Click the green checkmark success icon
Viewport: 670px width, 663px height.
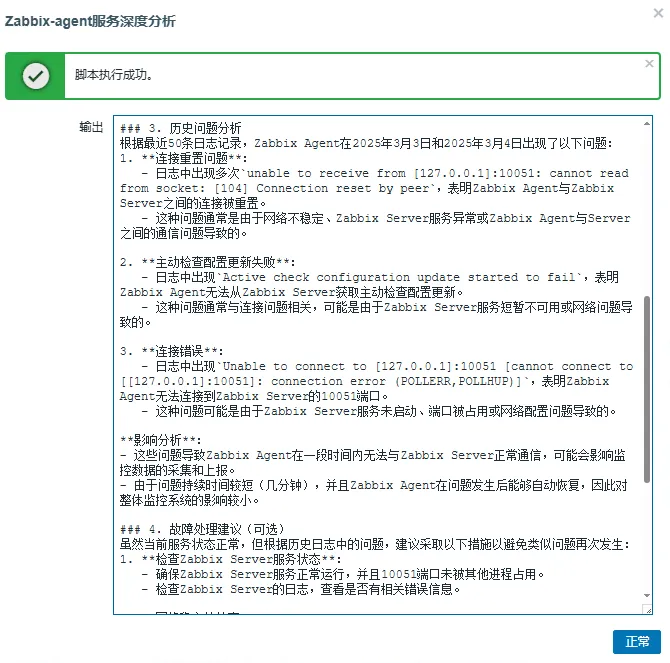pos(36,76)
